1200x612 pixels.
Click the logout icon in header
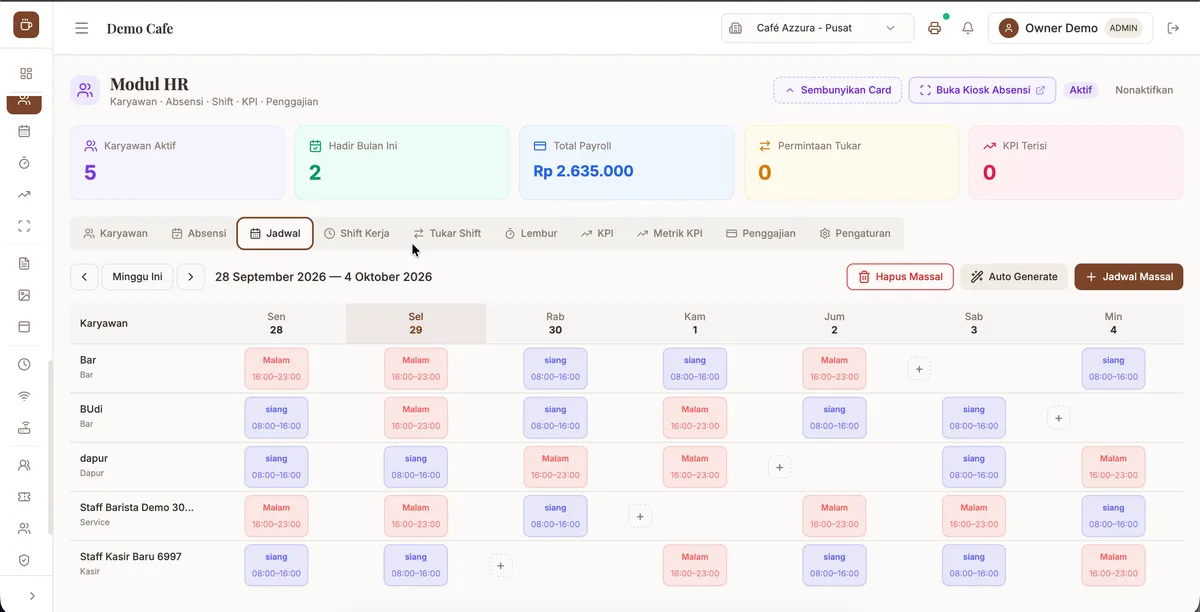coord(1174,28)
